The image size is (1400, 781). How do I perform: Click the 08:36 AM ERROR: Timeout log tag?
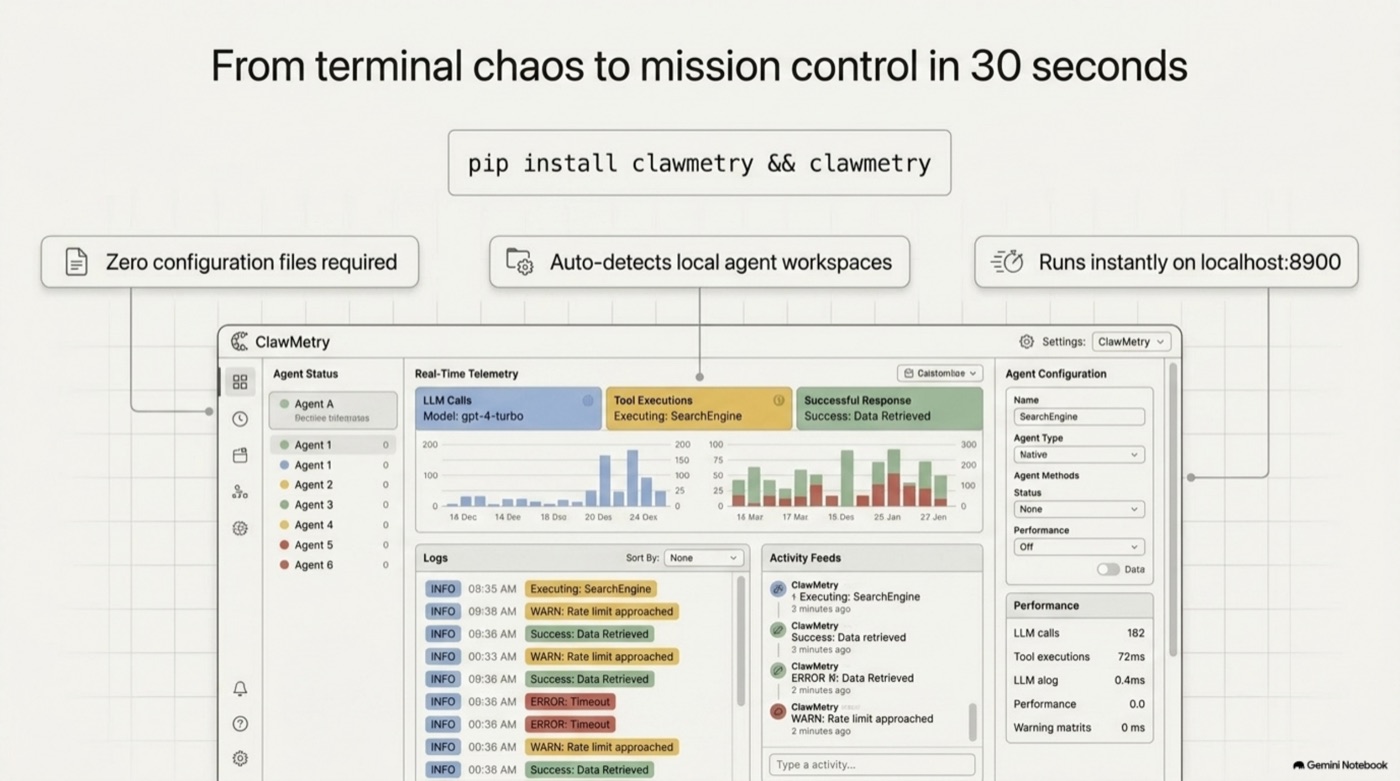(x=570, y=701)
